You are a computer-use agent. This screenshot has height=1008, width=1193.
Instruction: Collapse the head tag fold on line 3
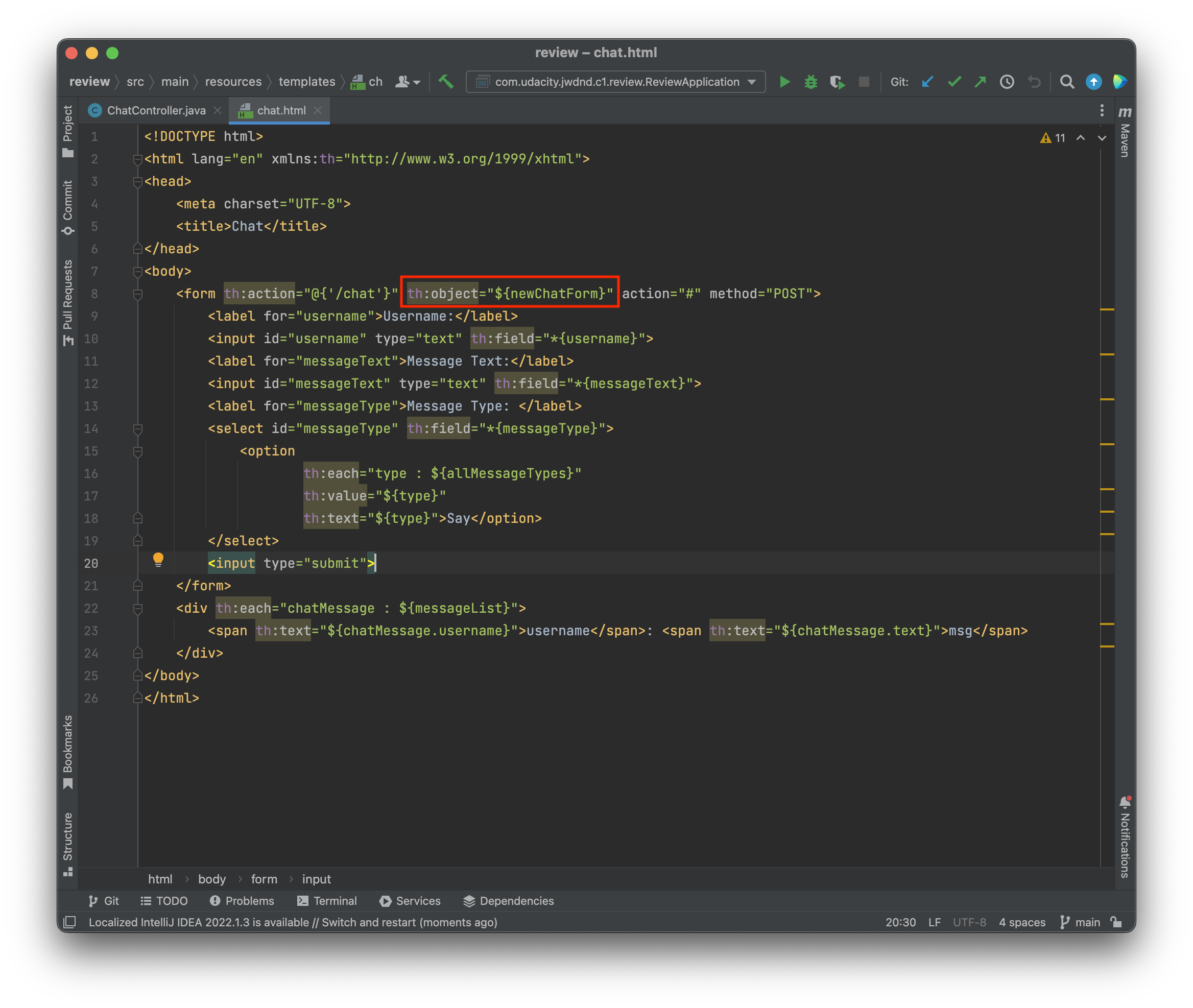click(x=138, y=182)
